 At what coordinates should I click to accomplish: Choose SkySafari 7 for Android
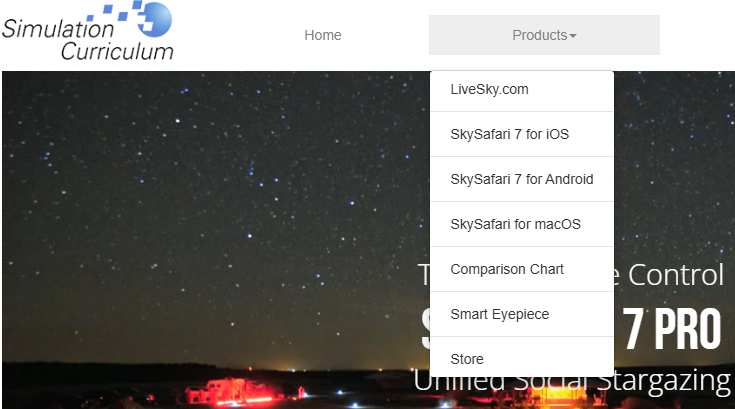522,179
